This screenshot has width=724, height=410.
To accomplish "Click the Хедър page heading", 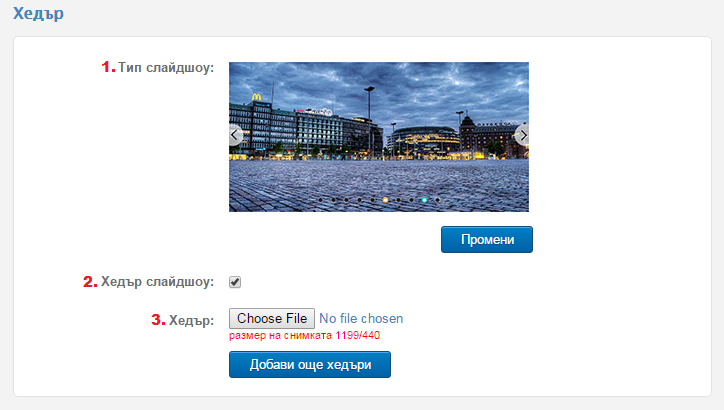I will point(38,13).
